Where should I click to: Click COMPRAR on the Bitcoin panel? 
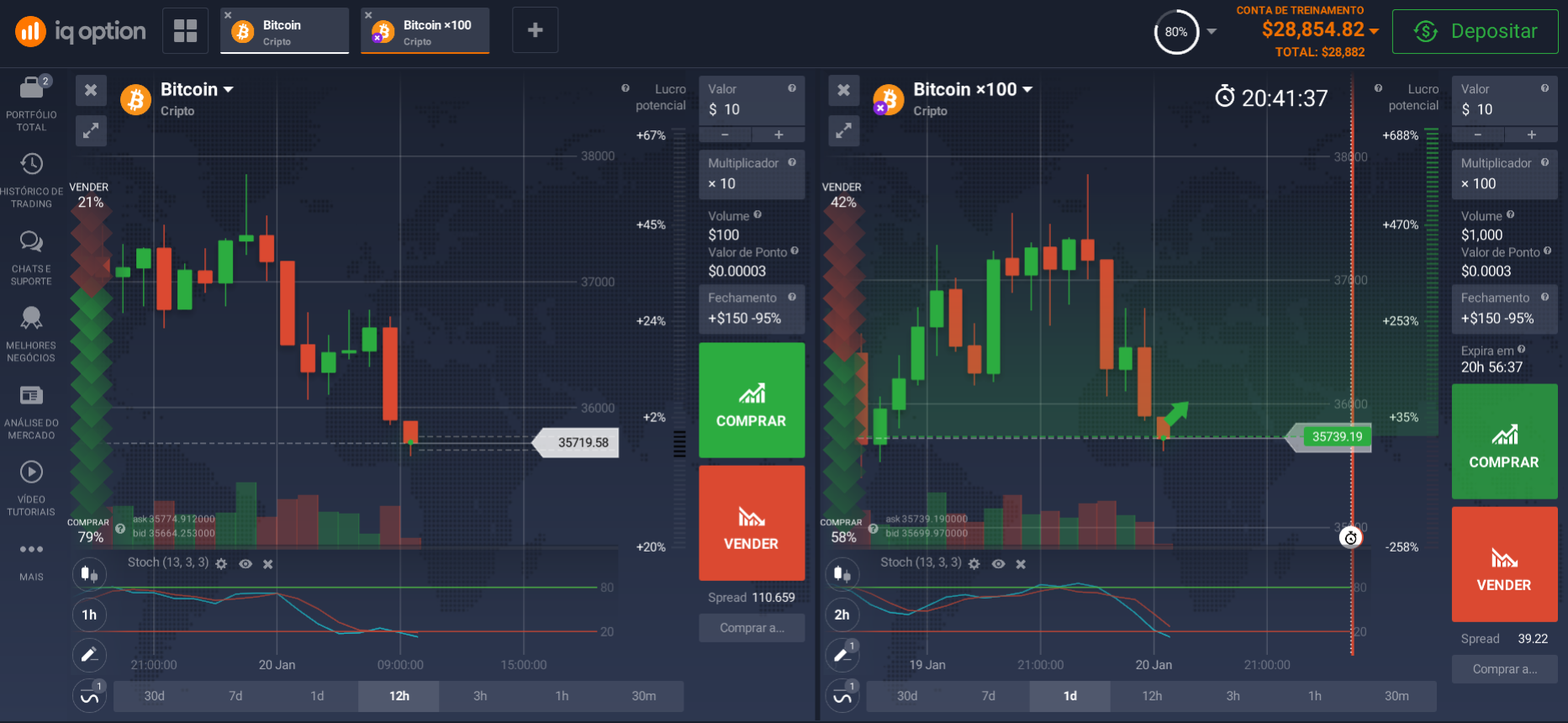(752, 400)
